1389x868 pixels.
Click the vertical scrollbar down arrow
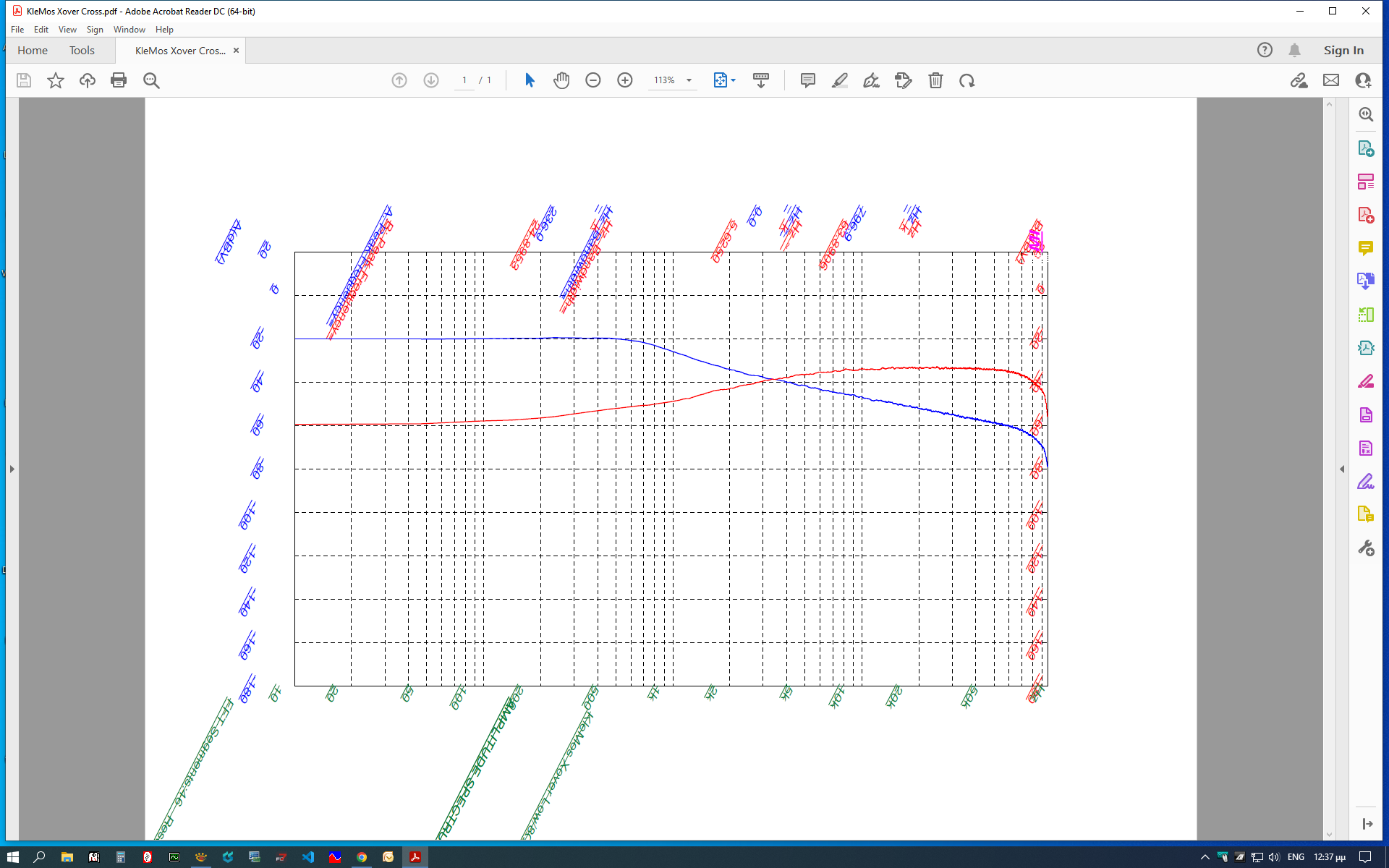1329,834
